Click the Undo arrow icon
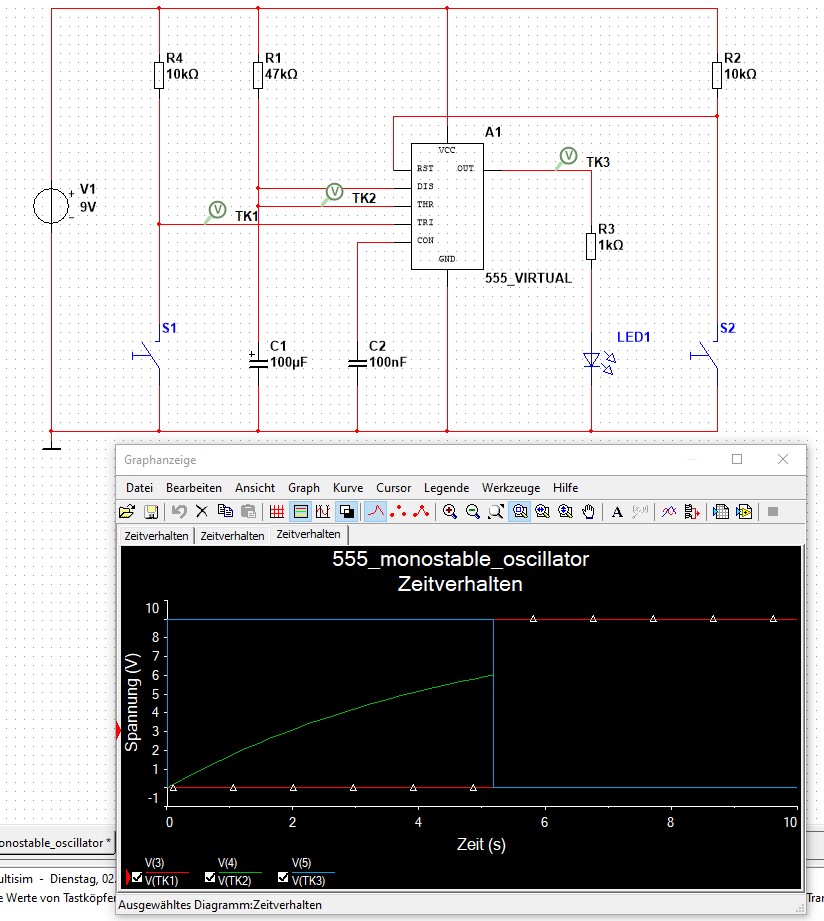824x921 pixels. point(179,512)
